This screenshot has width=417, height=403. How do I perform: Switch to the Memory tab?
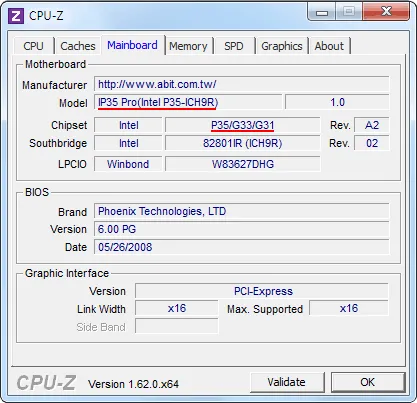(x=188, y=46)
